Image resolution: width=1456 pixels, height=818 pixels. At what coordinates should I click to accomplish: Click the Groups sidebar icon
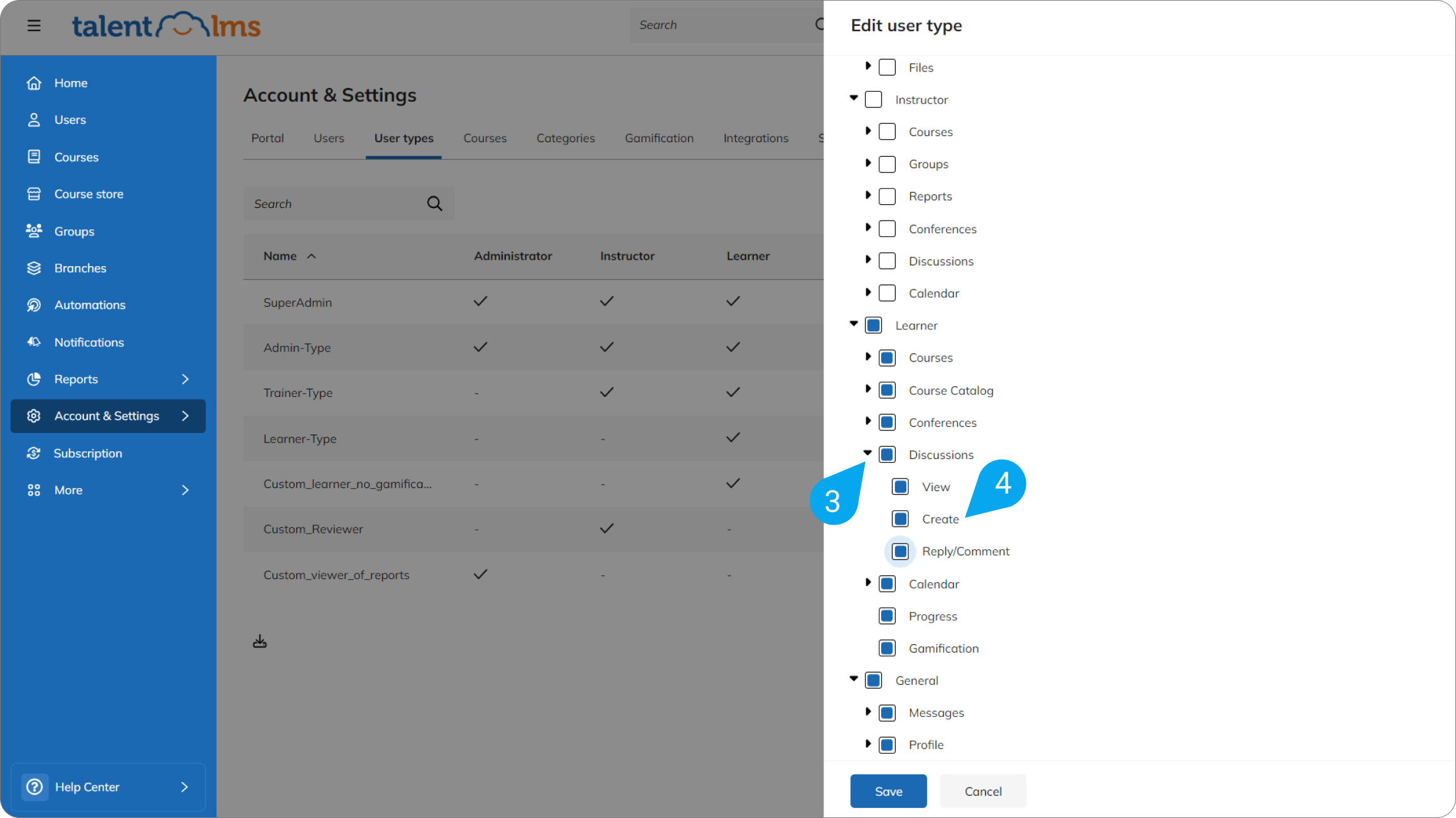coord(34,231)
